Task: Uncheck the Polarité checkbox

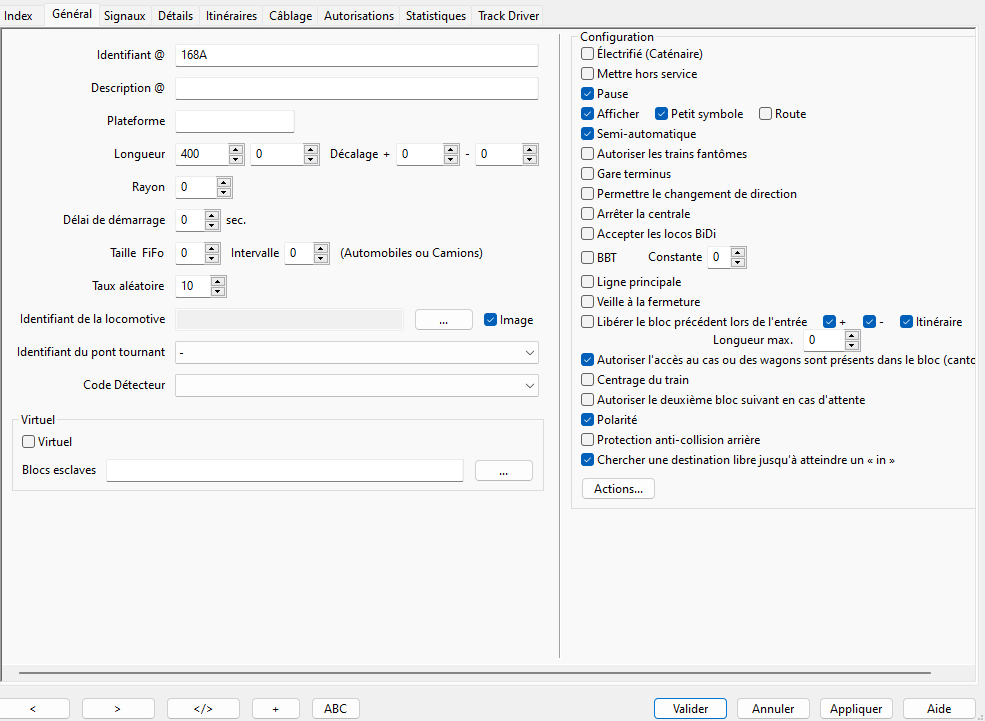Action: (x=587, y=420)
